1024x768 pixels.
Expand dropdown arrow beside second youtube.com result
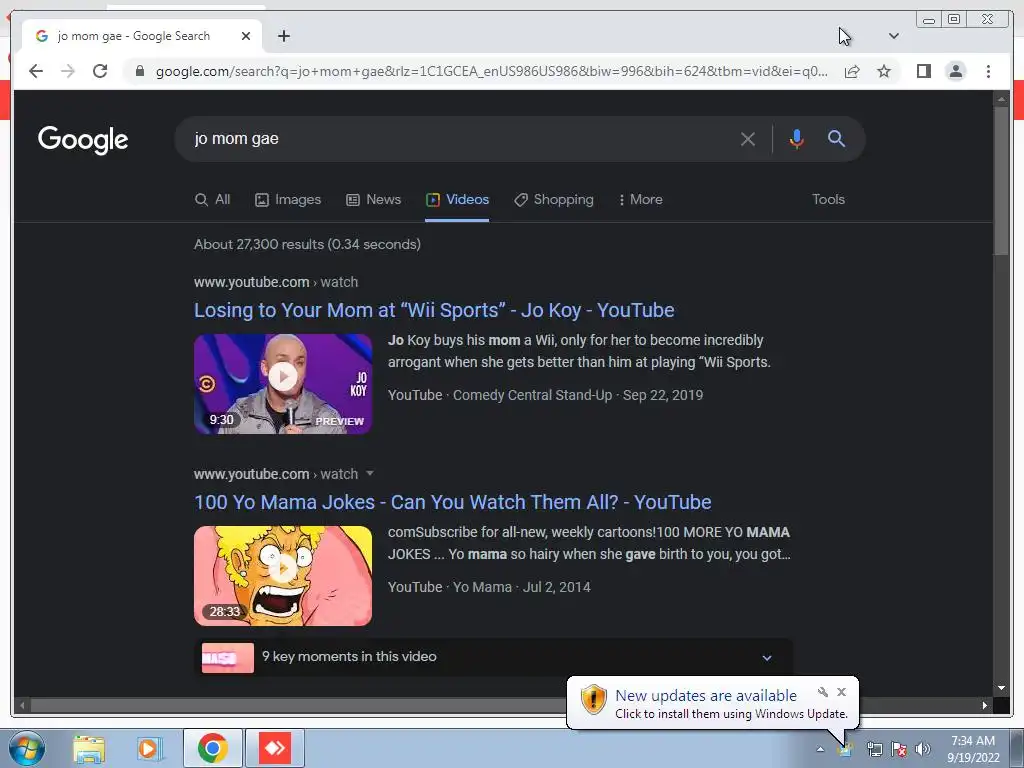pos(370,473)
